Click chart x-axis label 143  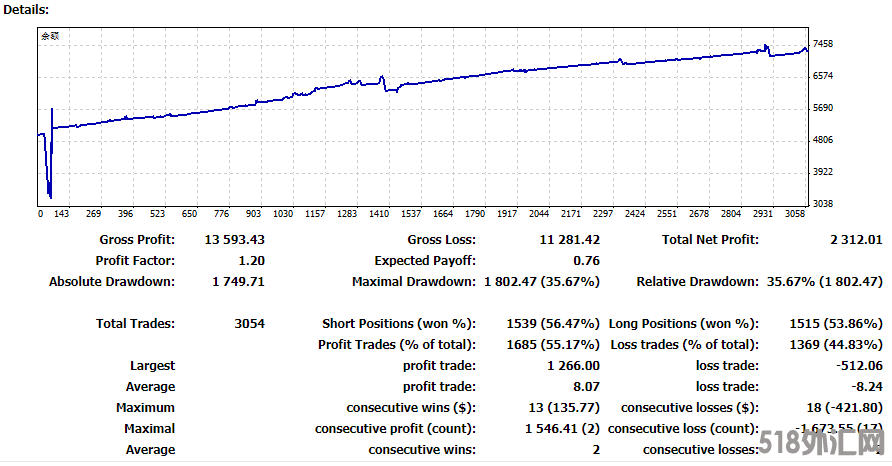pyautogui.click(x=61, y=213)
